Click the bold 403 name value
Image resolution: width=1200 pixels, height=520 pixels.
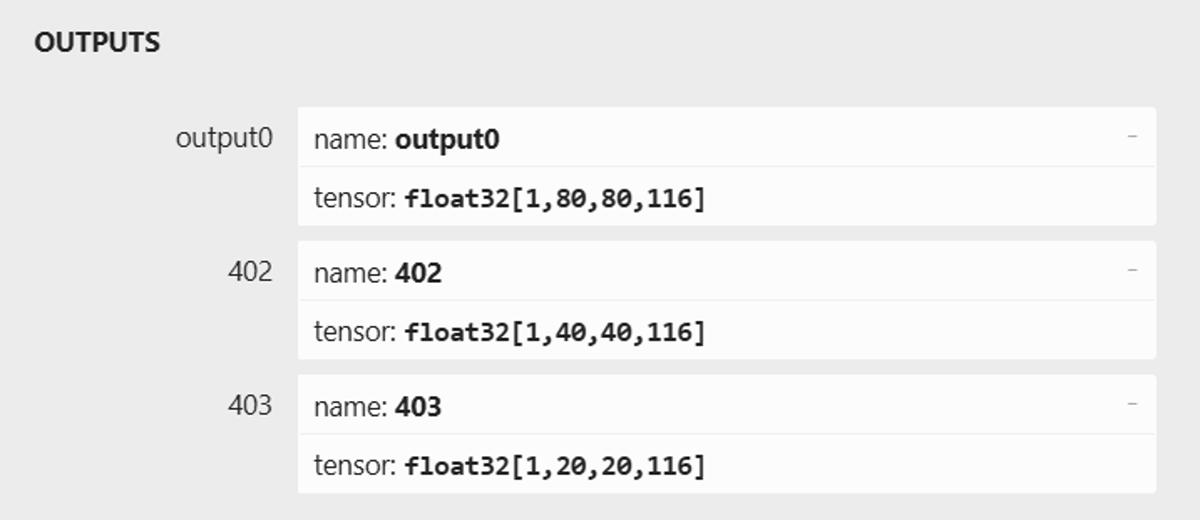[x=419, y=408]
